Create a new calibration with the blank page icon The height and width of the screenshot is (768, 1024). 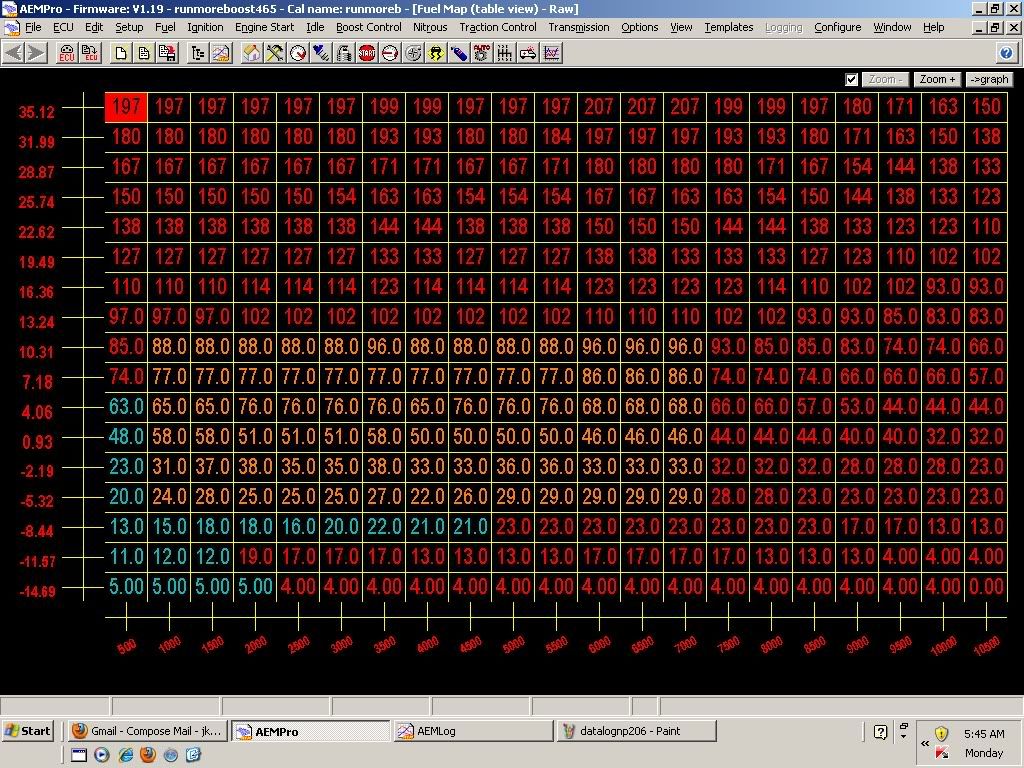(x=121, y=53)
